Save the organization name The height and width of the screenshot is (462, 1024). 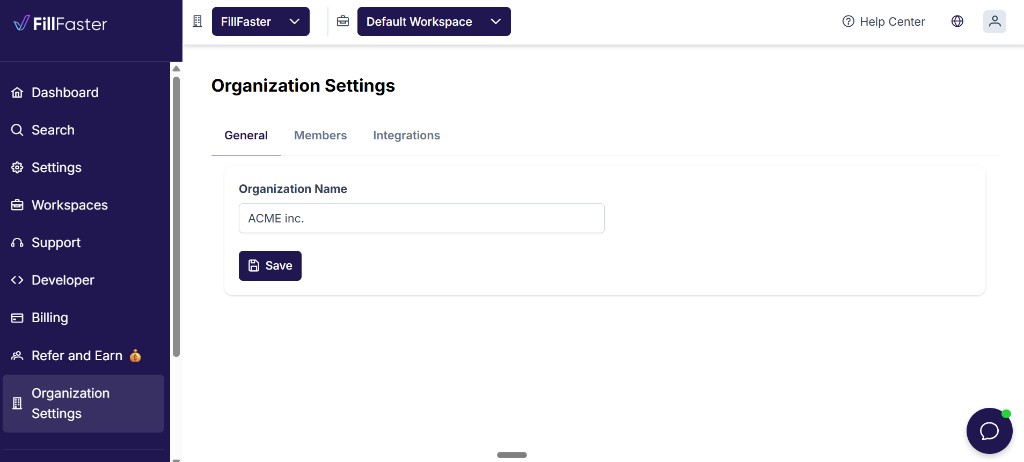click(270, 266)
